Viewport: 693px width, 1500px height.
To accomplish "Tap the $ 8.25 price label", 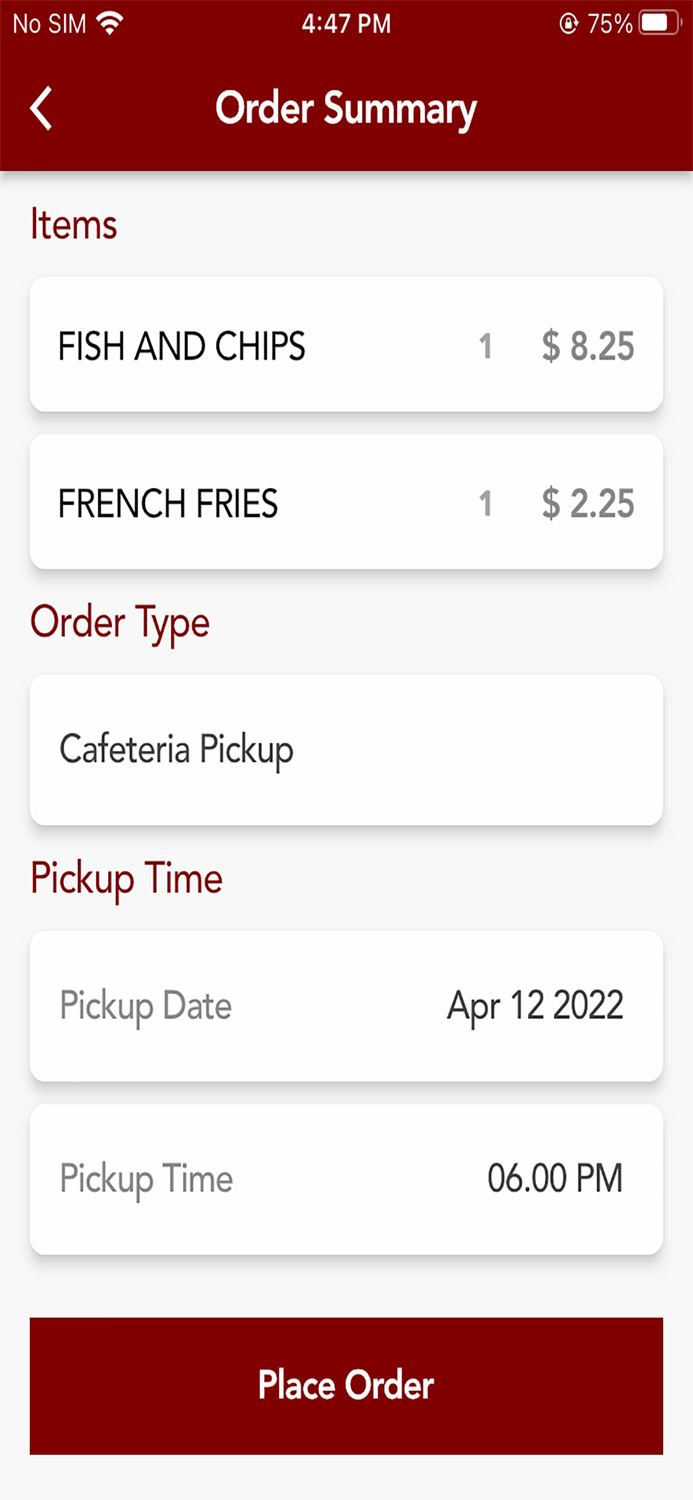I will [586, 345].
